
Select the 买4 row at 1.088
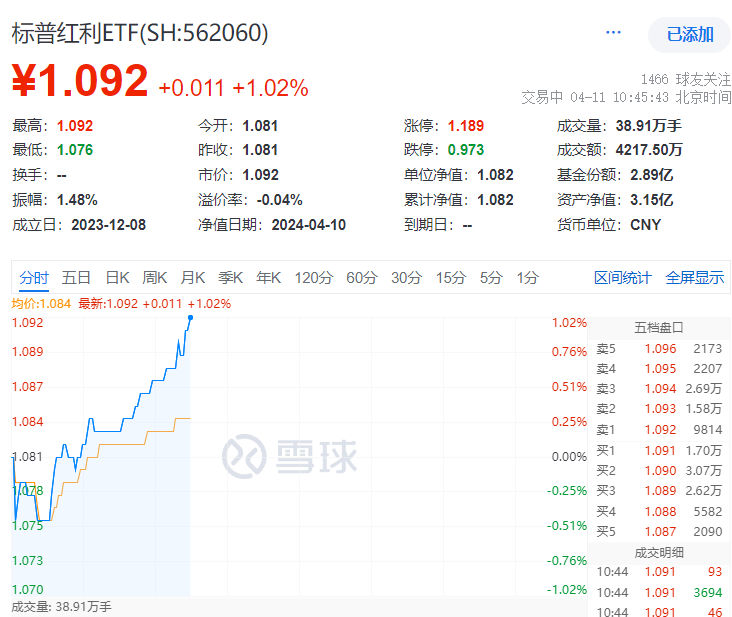tap(659, 512)
